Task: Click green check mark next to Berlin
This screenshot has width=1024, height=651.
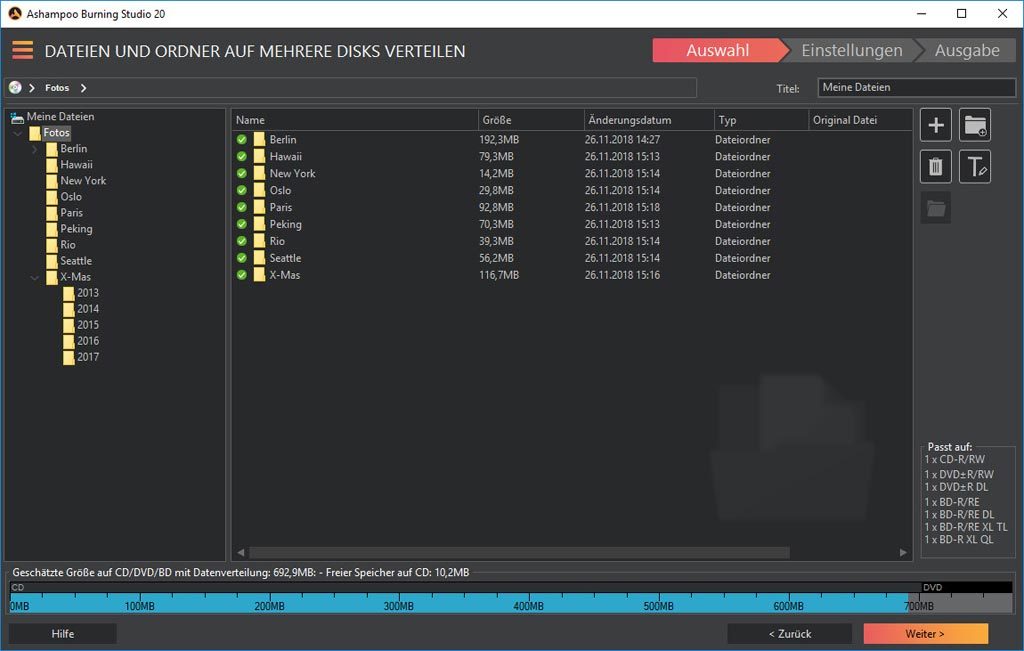Action: coord(242,139)
